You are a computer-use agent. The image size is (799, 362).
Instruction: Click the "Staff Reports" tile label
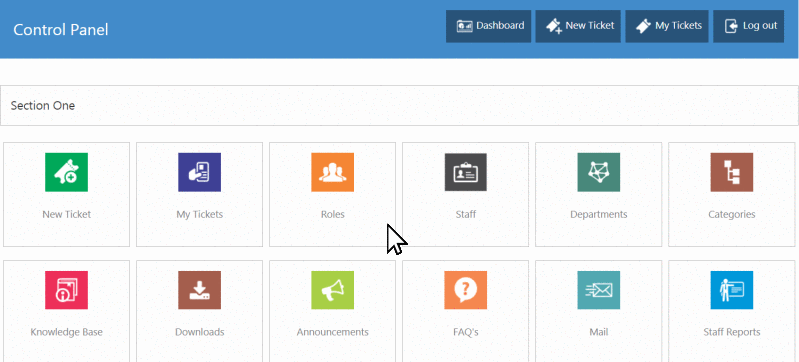[x=732, y=332]
